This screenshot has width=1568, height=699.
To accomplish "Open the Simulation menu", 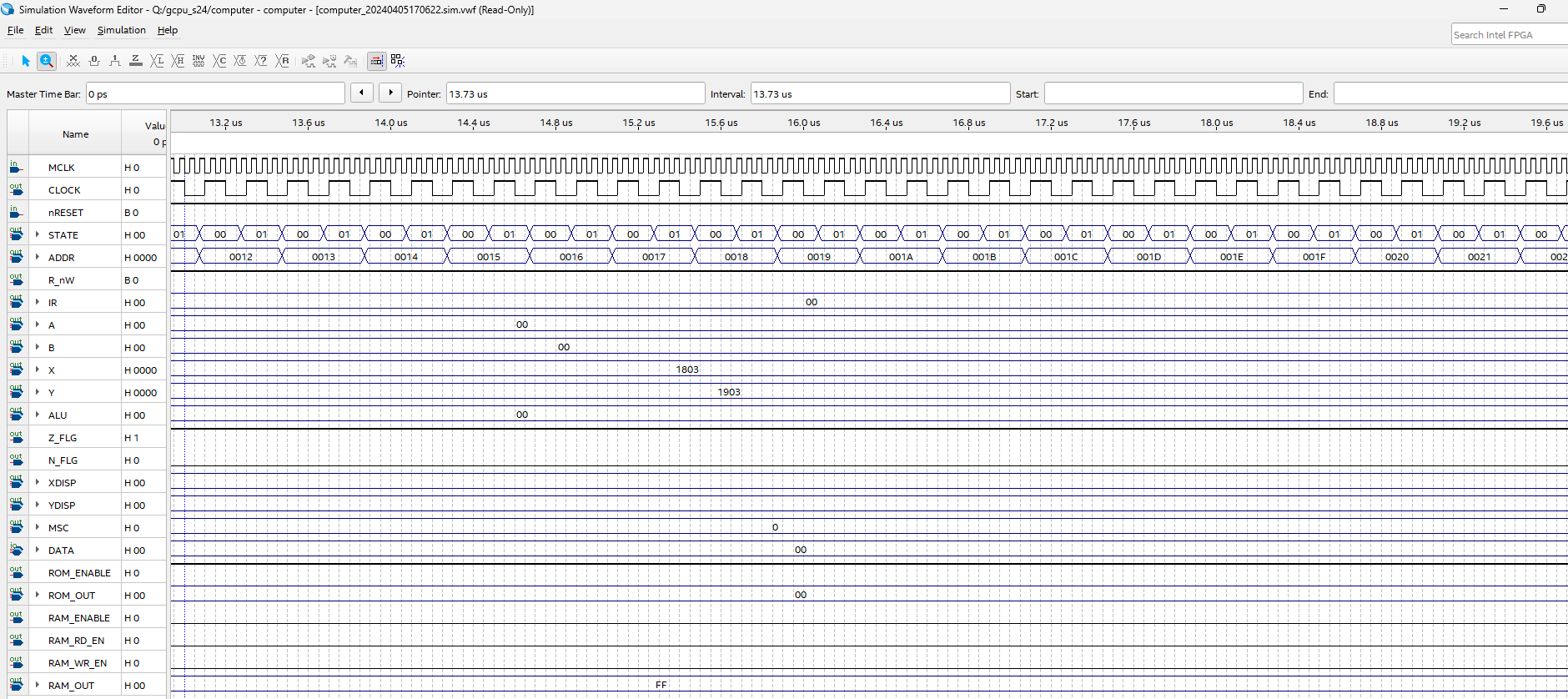I will pos(121,30).
